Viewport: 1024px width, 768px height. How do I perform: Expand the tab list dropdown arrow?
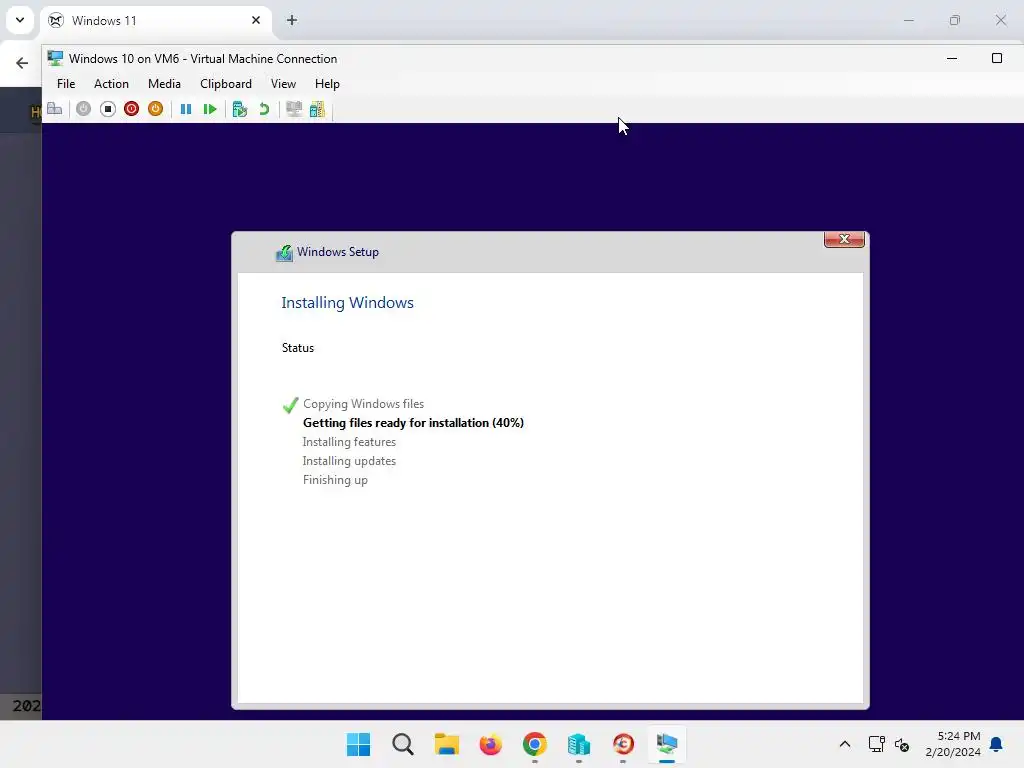tap(20, 20)
